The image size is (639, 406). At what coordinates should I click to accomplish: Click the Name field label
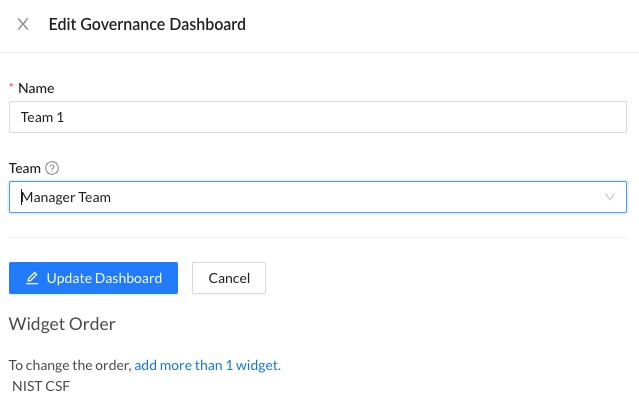click(36, 88)
